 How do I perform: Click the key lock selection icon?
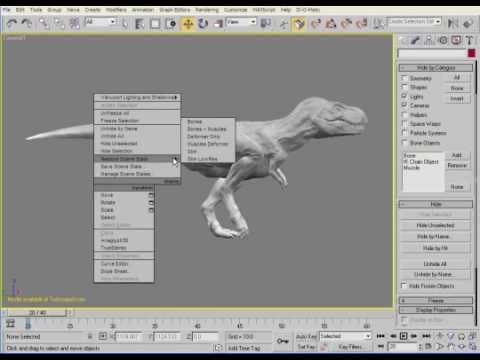[90, 336]
